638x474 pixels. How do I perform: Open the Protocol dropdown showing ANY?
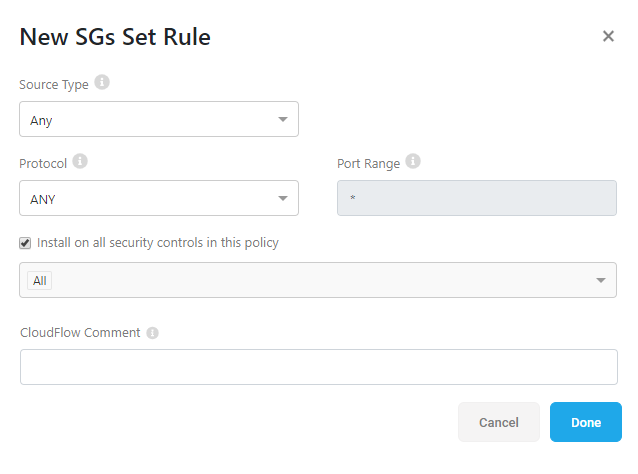[159, 198]
